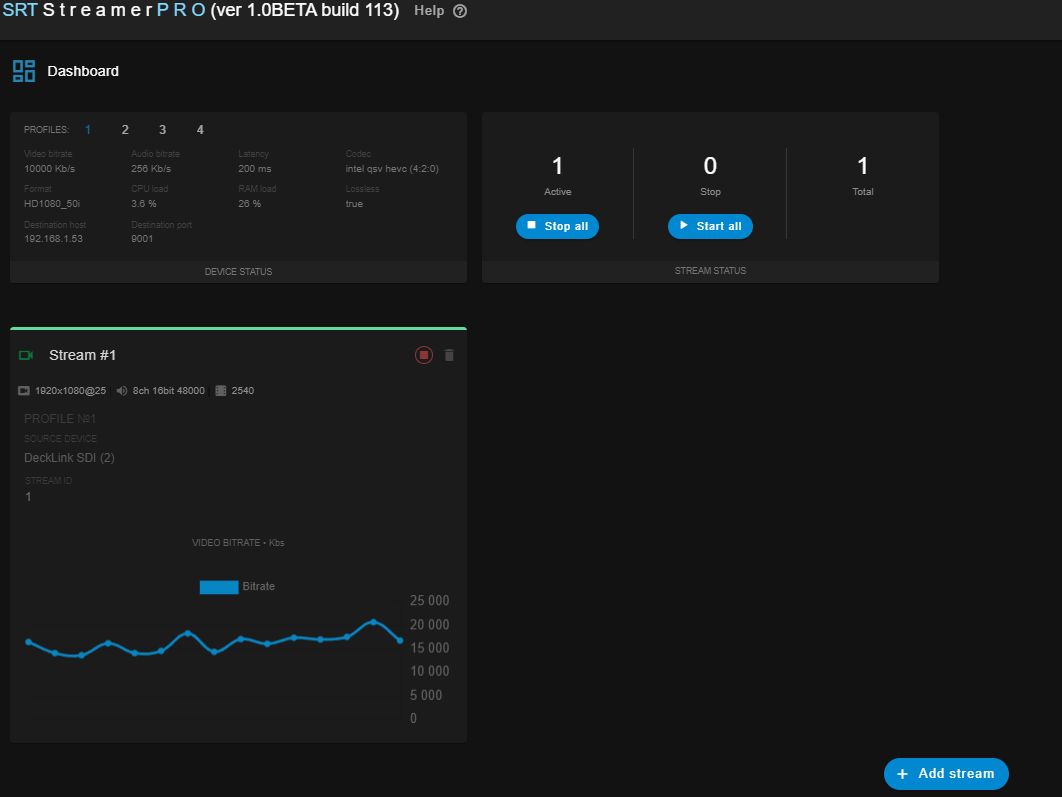Click the Dashboard grid icon
This screenshot has height=797, width=1062.
(x=24, y=71)
